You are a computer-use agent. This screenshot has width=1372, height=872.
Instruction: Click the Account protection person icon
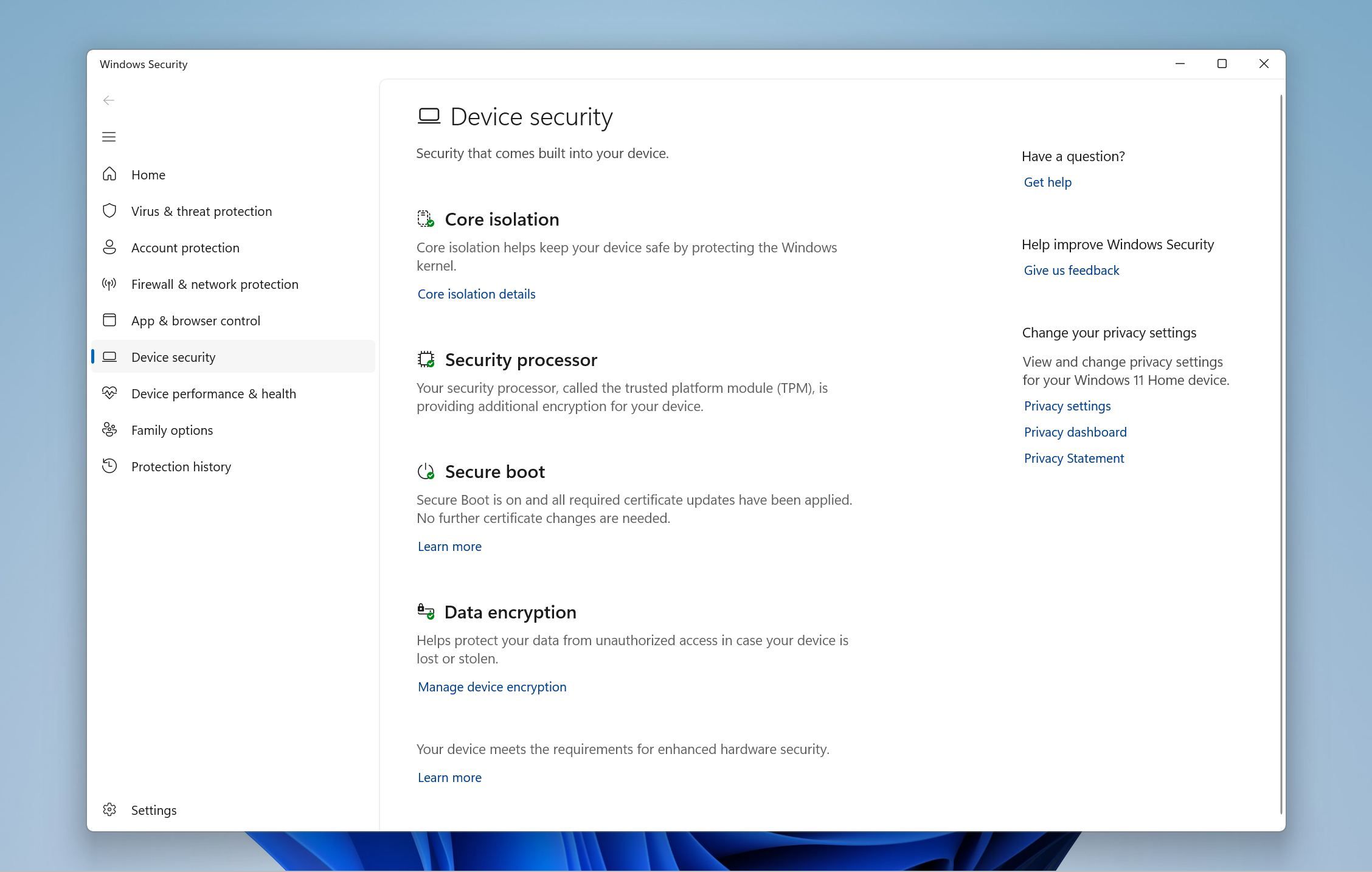click(x=109, y=247)
